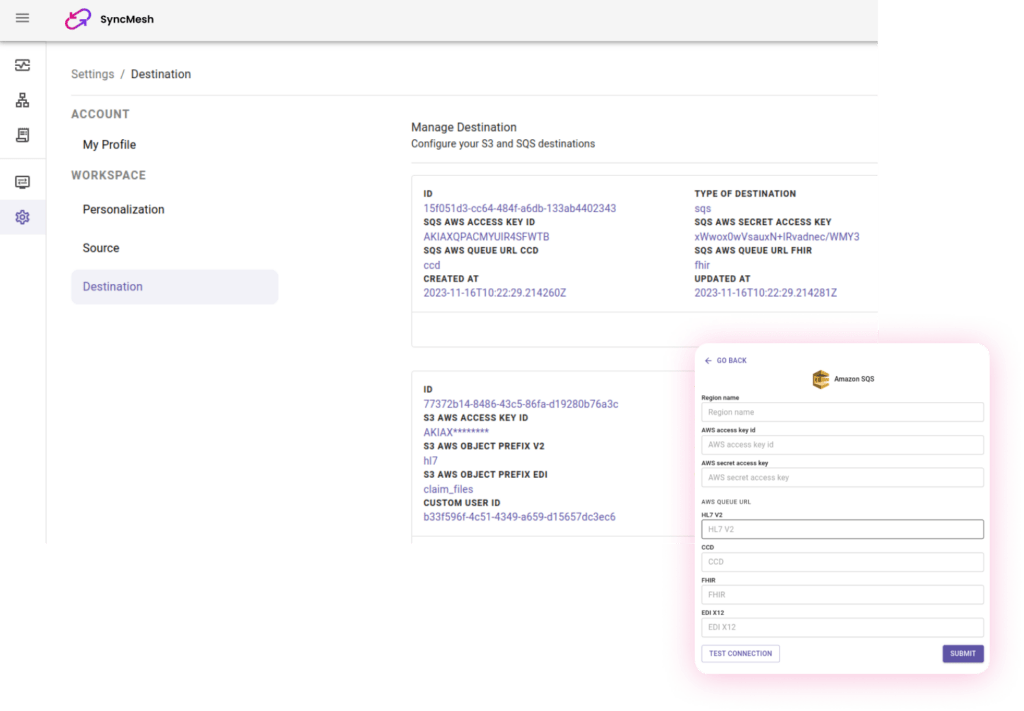The height and width of the screenshot is (711, 1024).
Task: Select My Profile under Account
Action: click(110, 144)
